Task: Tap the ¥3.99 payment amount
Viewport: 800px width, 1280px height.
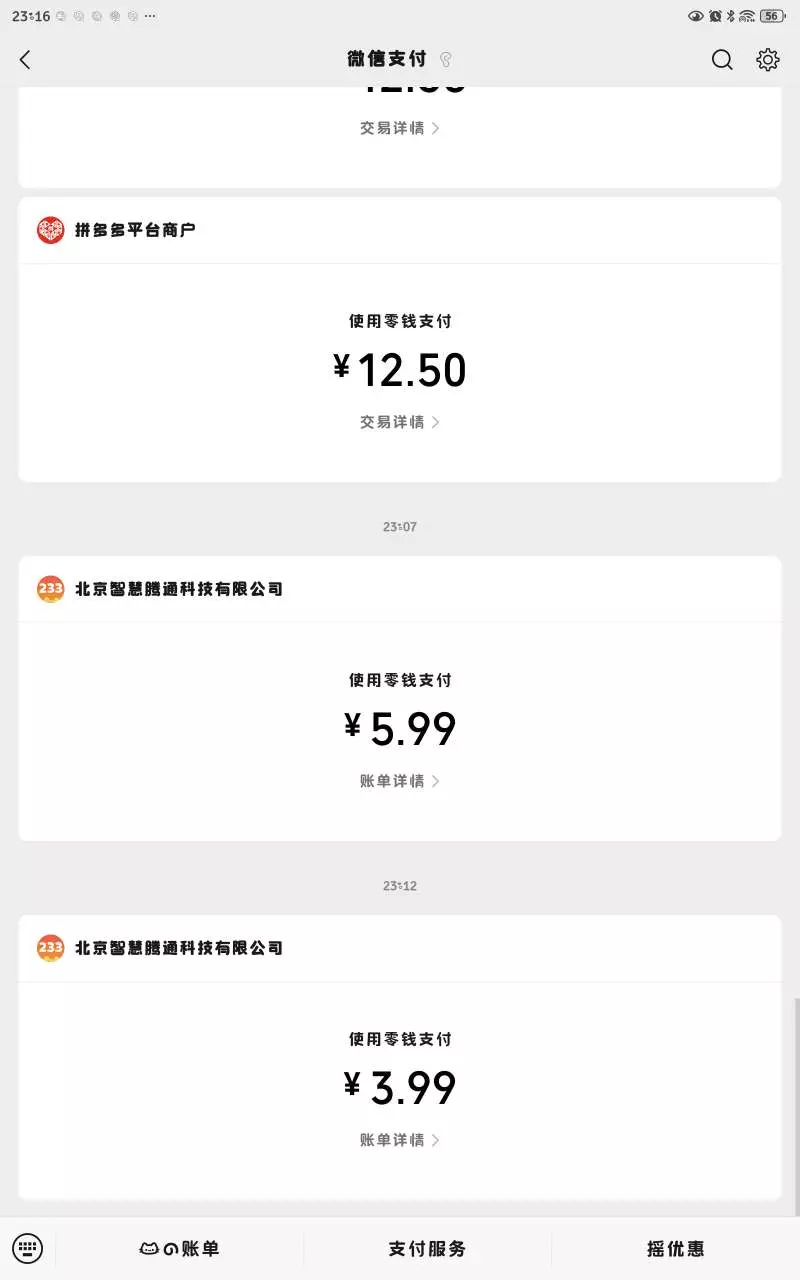Action: pos(400,1088)
